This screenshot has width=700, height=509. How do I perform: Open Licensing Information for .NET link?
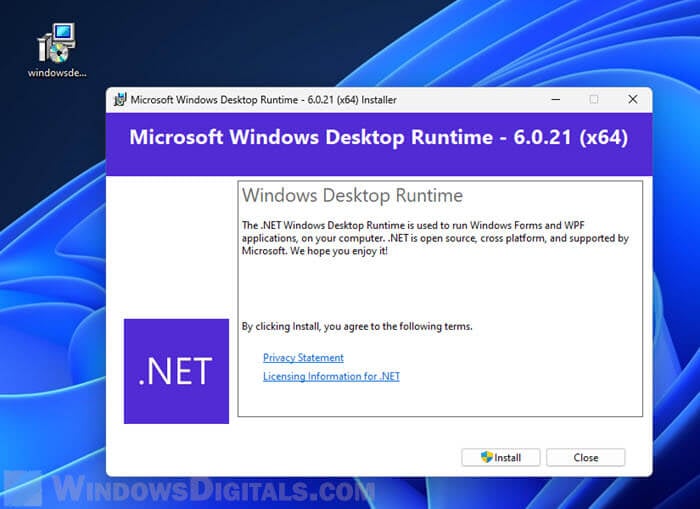pos(331,376)
